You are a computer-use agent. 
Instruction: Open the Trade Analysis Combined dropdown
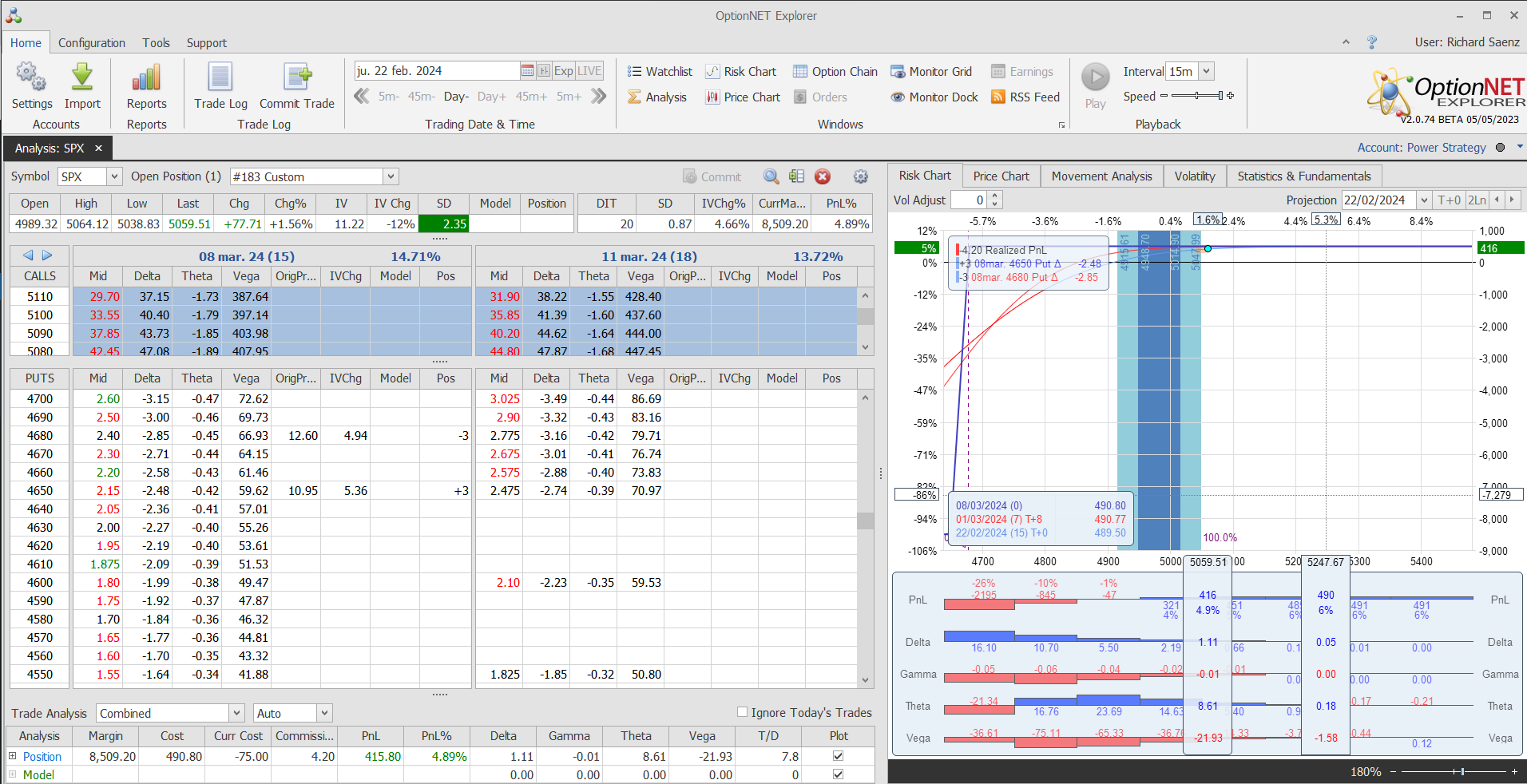236,713
